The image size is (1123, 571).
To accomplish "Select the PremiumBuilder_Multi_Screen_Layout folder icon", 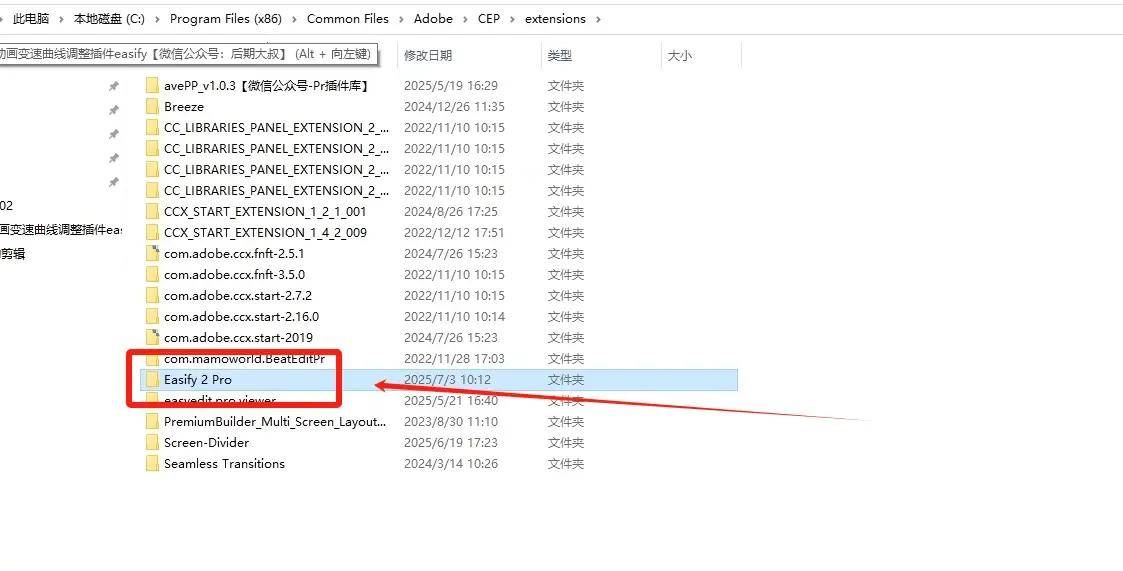I will coord(152,421).
